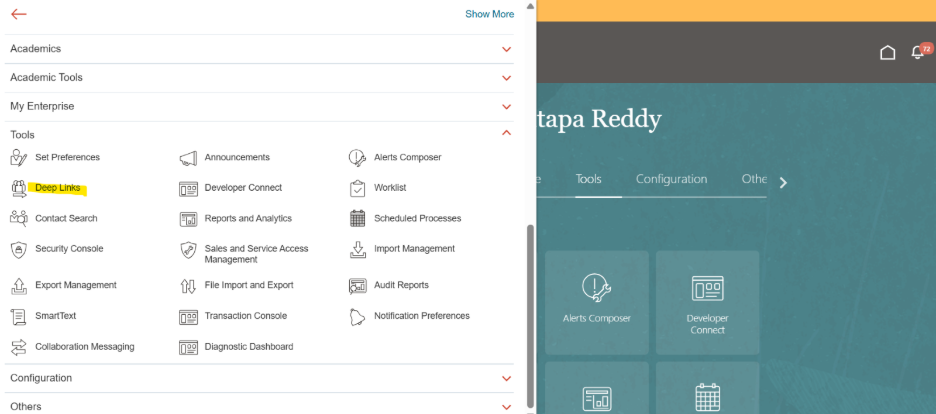936x414 pixels.
Task: Open the Transaction Console icon
Action: click(x=188, y=317)
